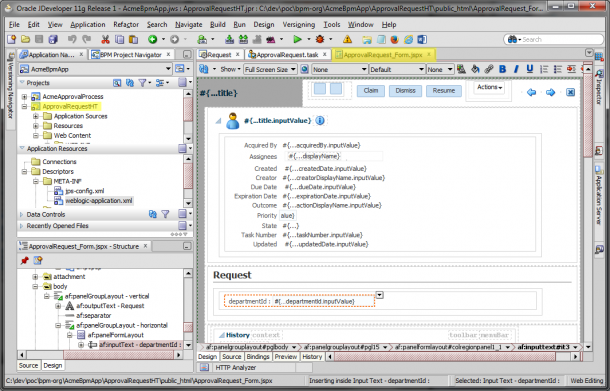
Task: Click the green Run arrow icon
Action: point(298,39)
